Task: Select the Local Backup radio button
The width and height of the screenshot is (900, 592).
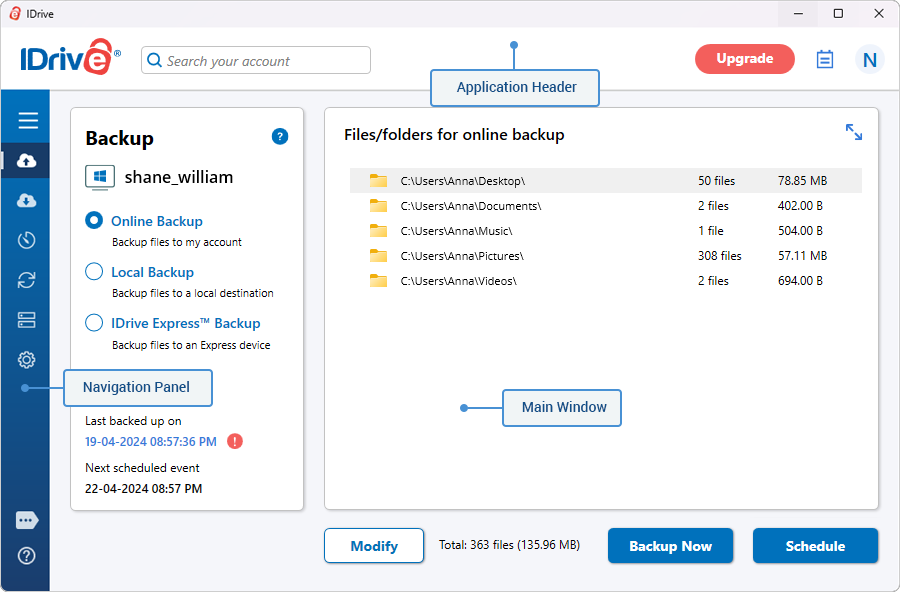Action: coord(94,272)
